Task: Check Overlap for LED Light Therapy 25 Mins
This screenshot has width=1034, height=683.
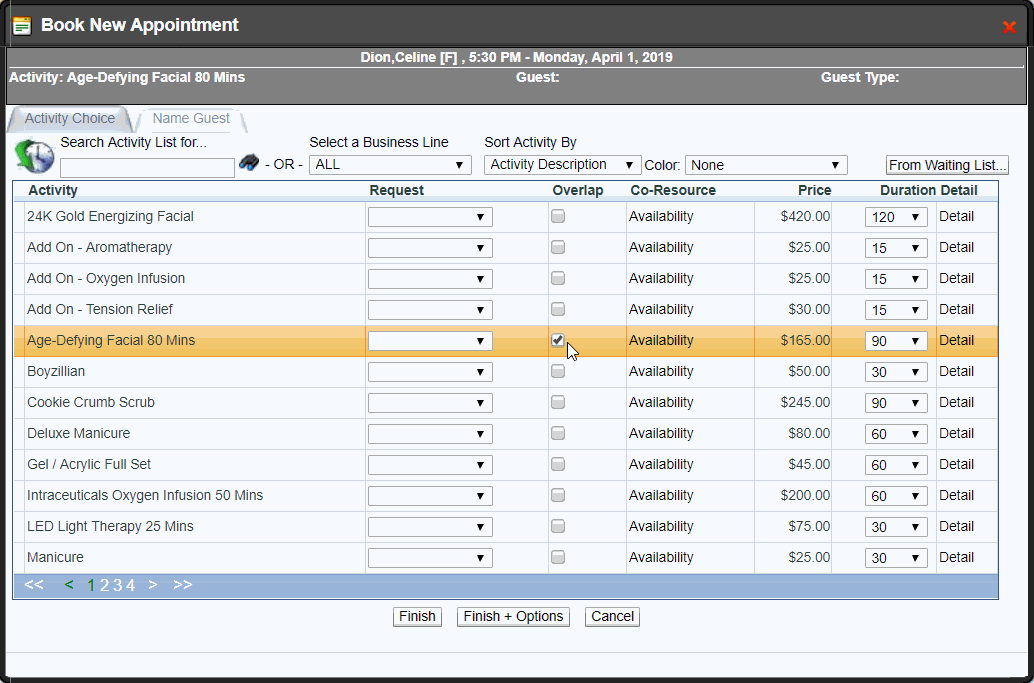Action: pos(558,526)
